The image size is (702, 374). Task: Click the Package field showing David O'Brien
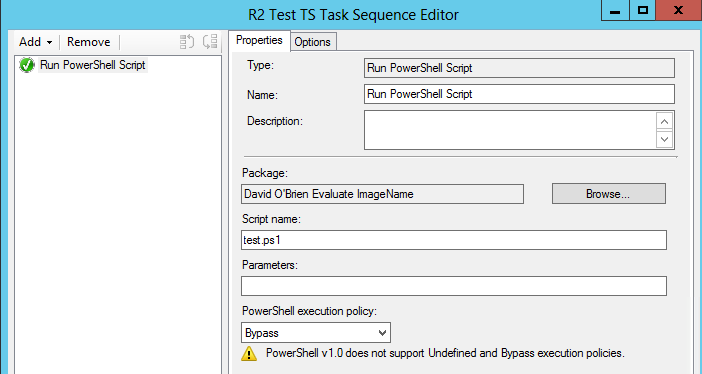tap(382, 194)
